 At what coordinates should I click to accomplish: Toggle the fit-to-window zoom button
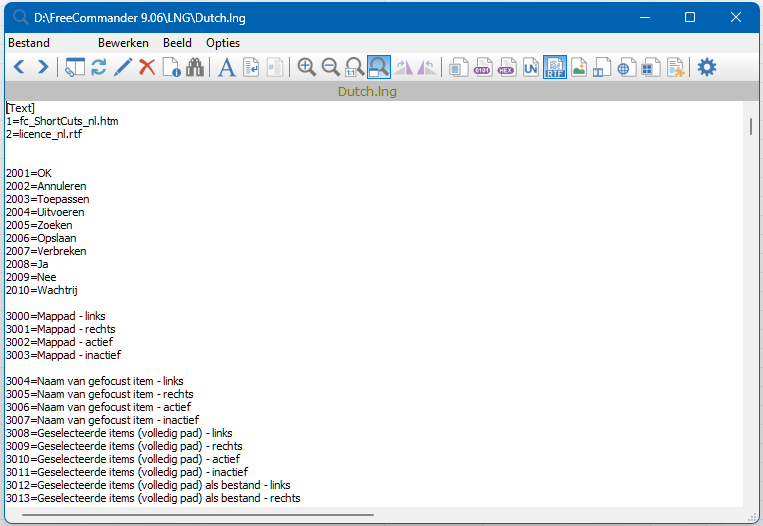pyautogui.click(x=379, y=67)
